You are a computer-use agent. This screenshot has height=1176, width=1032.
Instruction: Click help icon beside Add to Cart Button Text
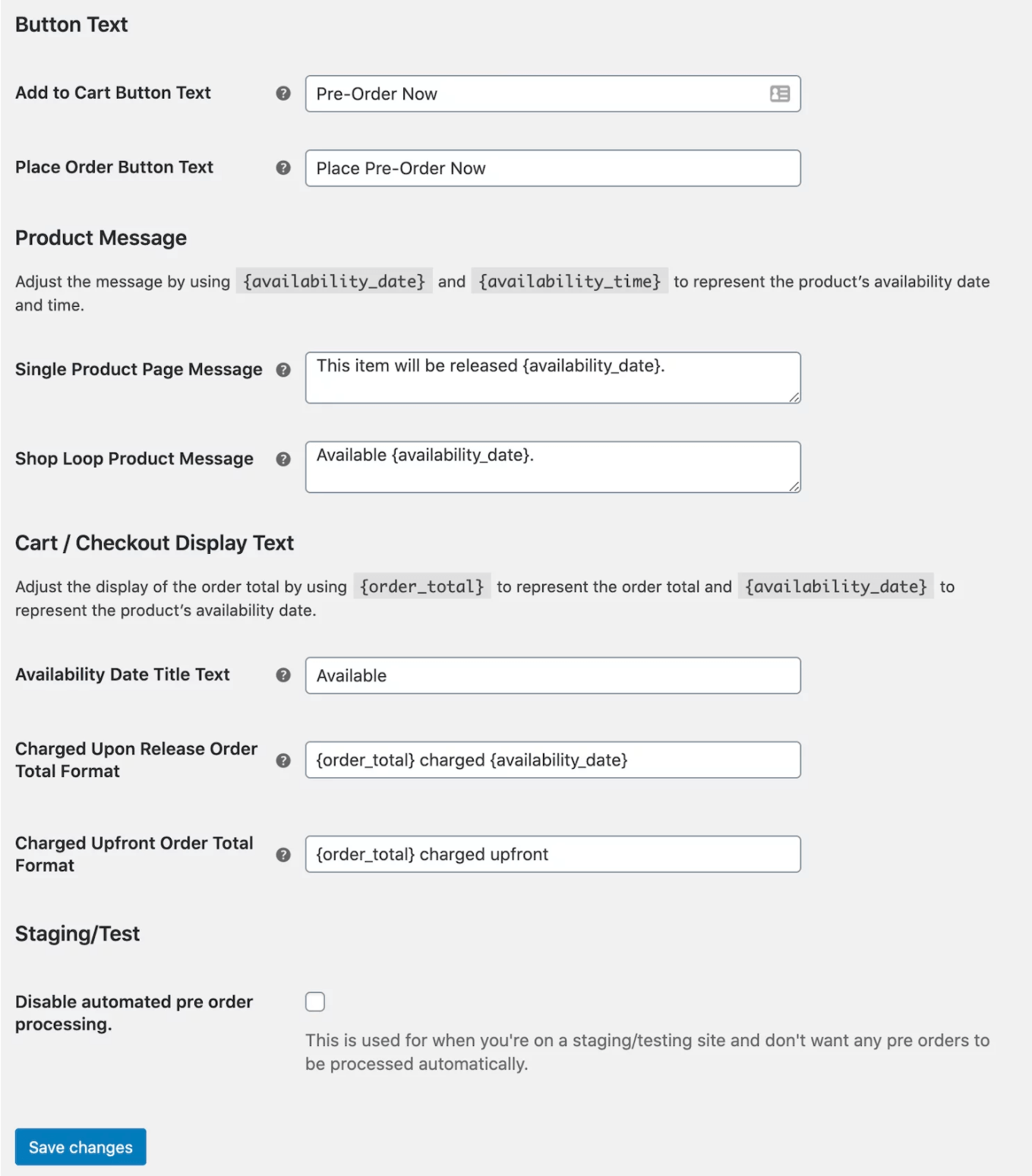(283, 93)
